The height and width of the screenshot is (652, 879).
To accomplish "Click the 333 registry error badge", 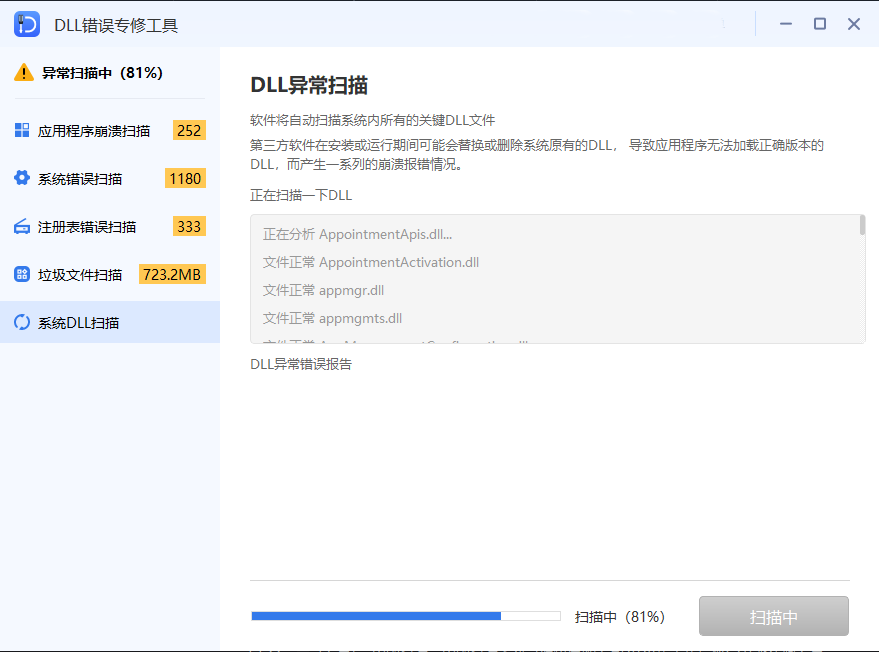I will coord(189,226).
